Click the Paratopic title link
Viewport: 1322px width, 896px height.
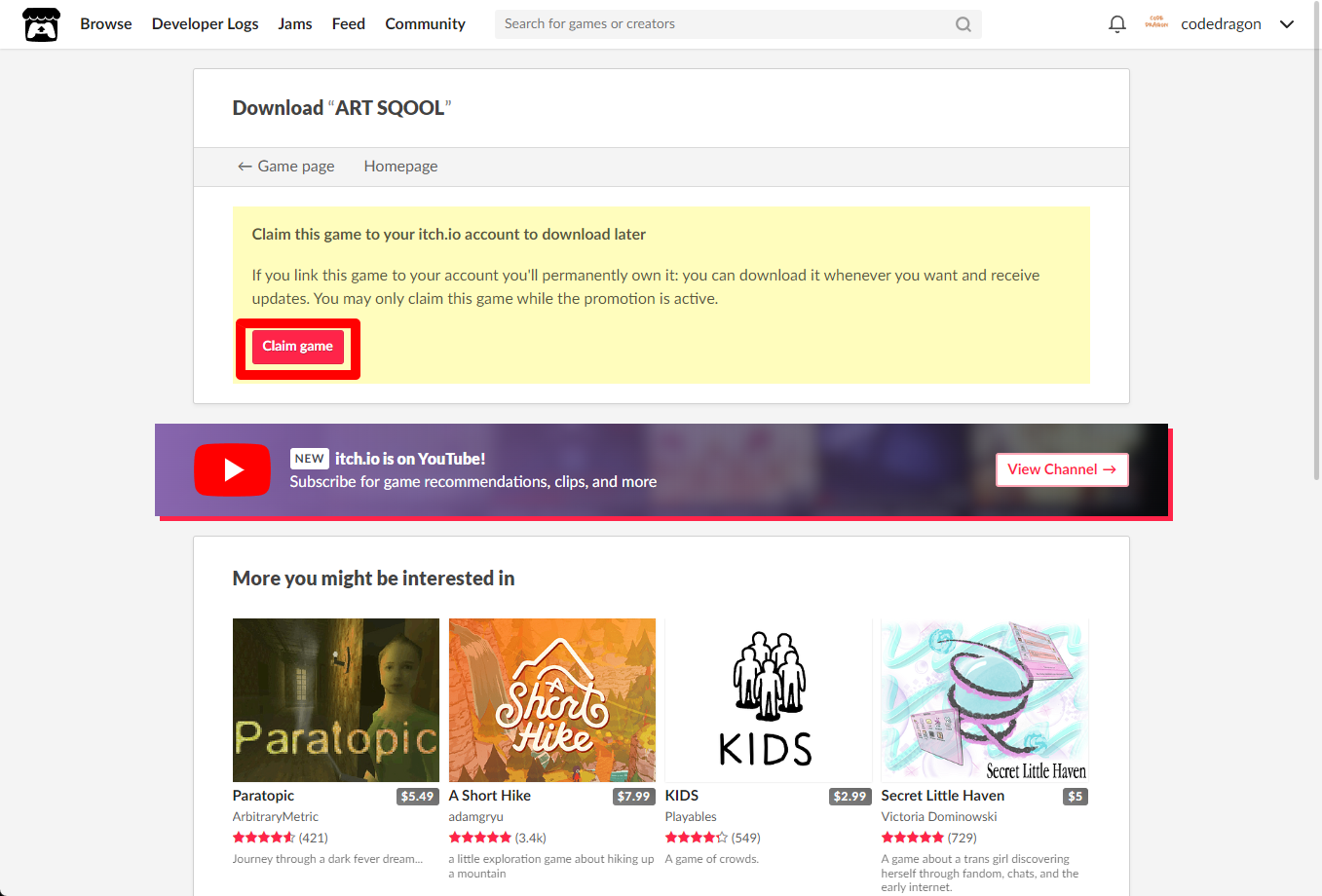click(x=263, y=796)
